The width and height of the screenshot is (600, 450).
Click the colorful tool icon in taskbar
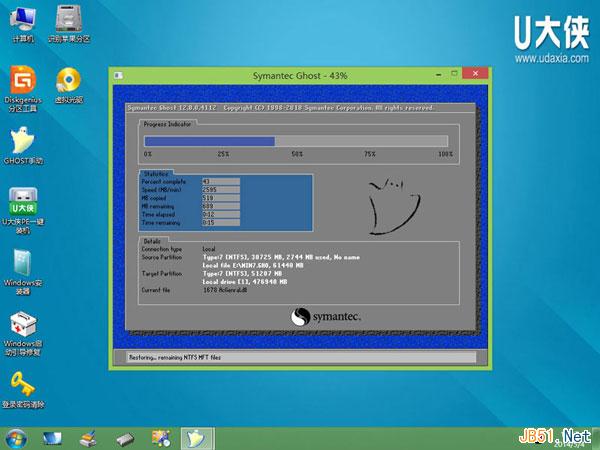[160, 438]
